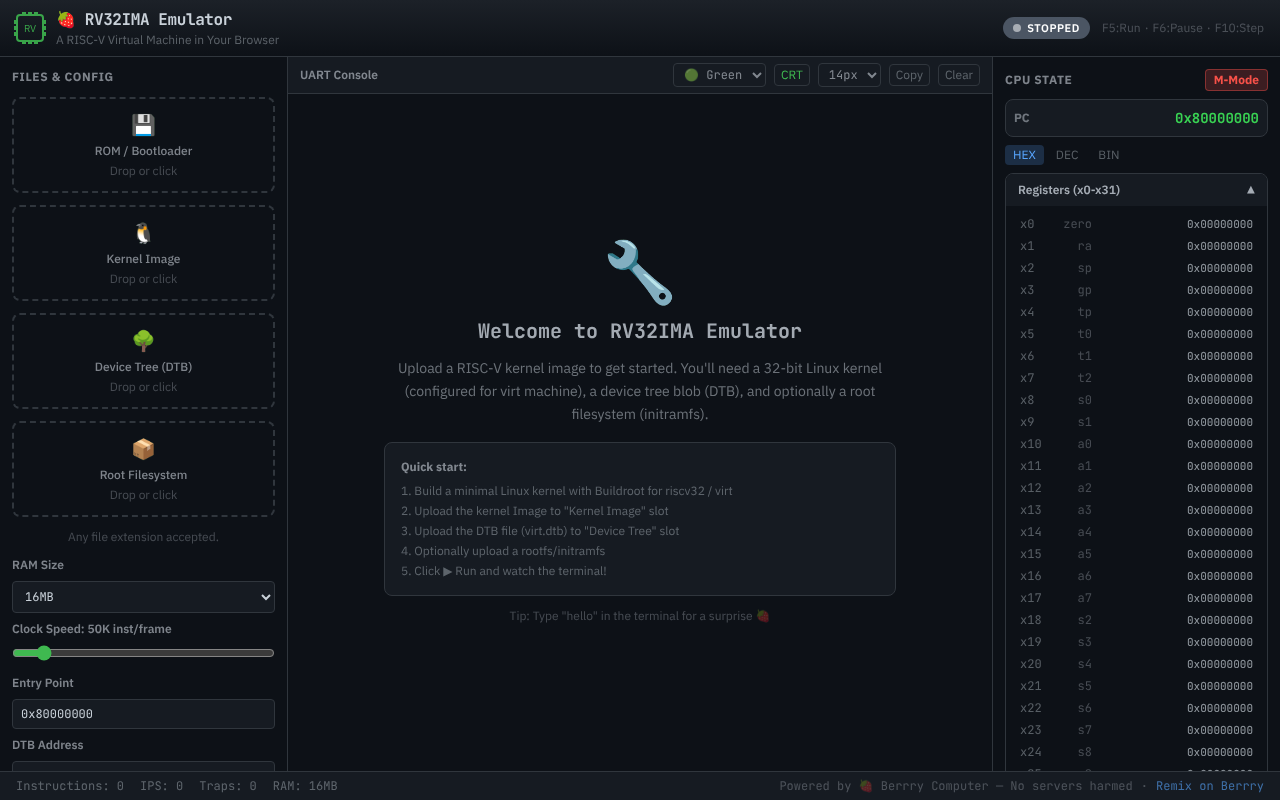This screenshot has width=1280, height=800.
Task: Switch register view to HEX
Action: click(x=1024, y=155)
